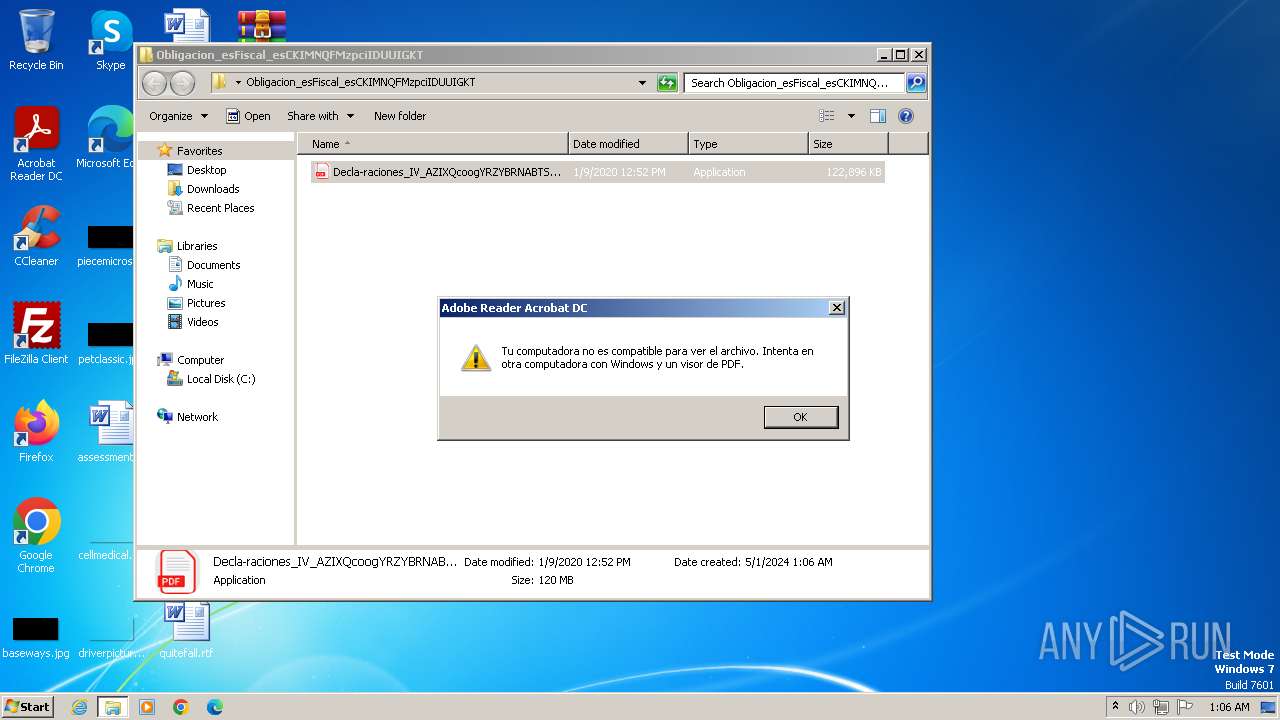Click the PDF icon in the details pane
This screenshot has width=1280, height=720.
point(177,572)
